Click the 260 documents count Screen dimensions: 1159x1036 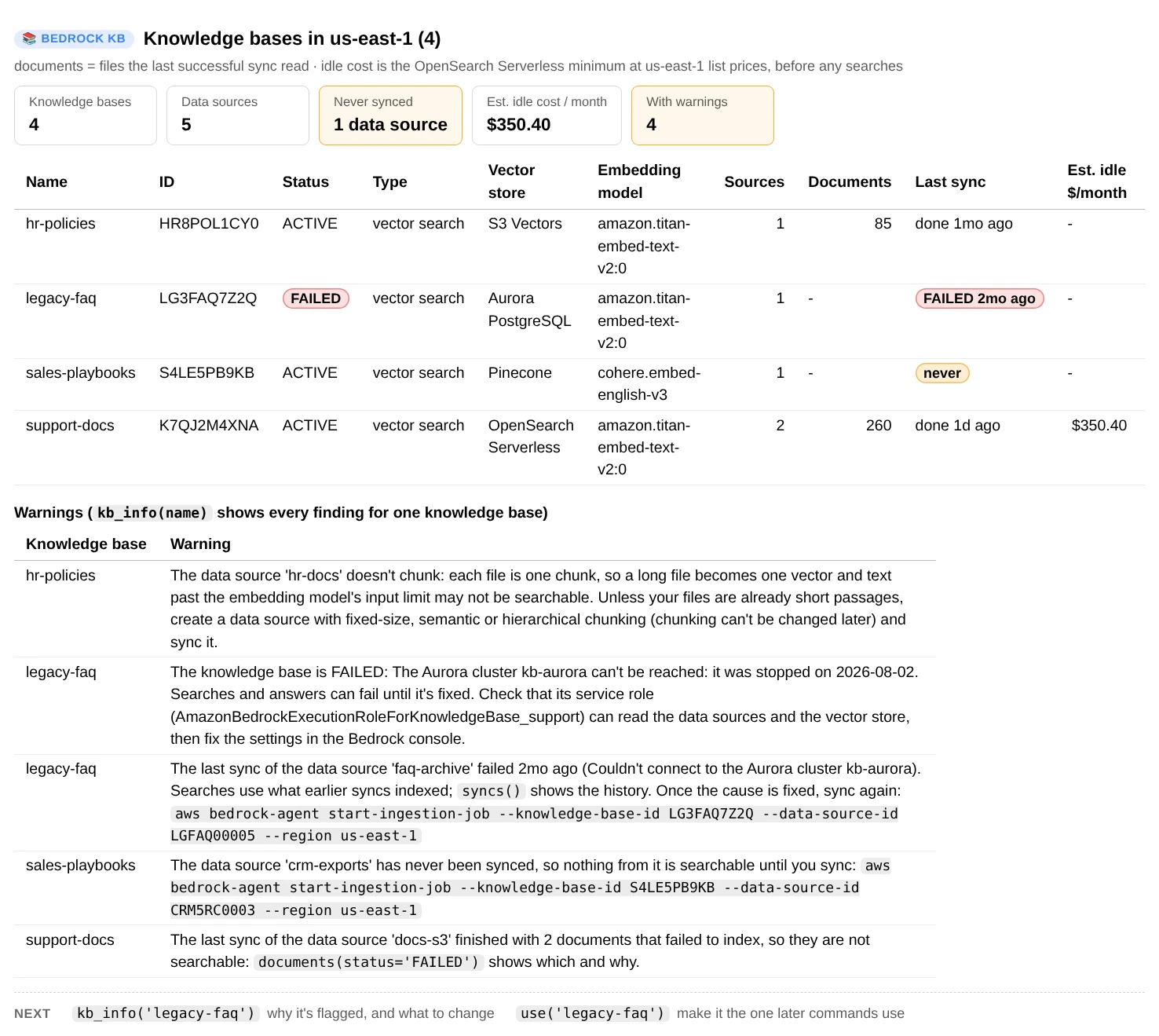(x=879, y=426)
